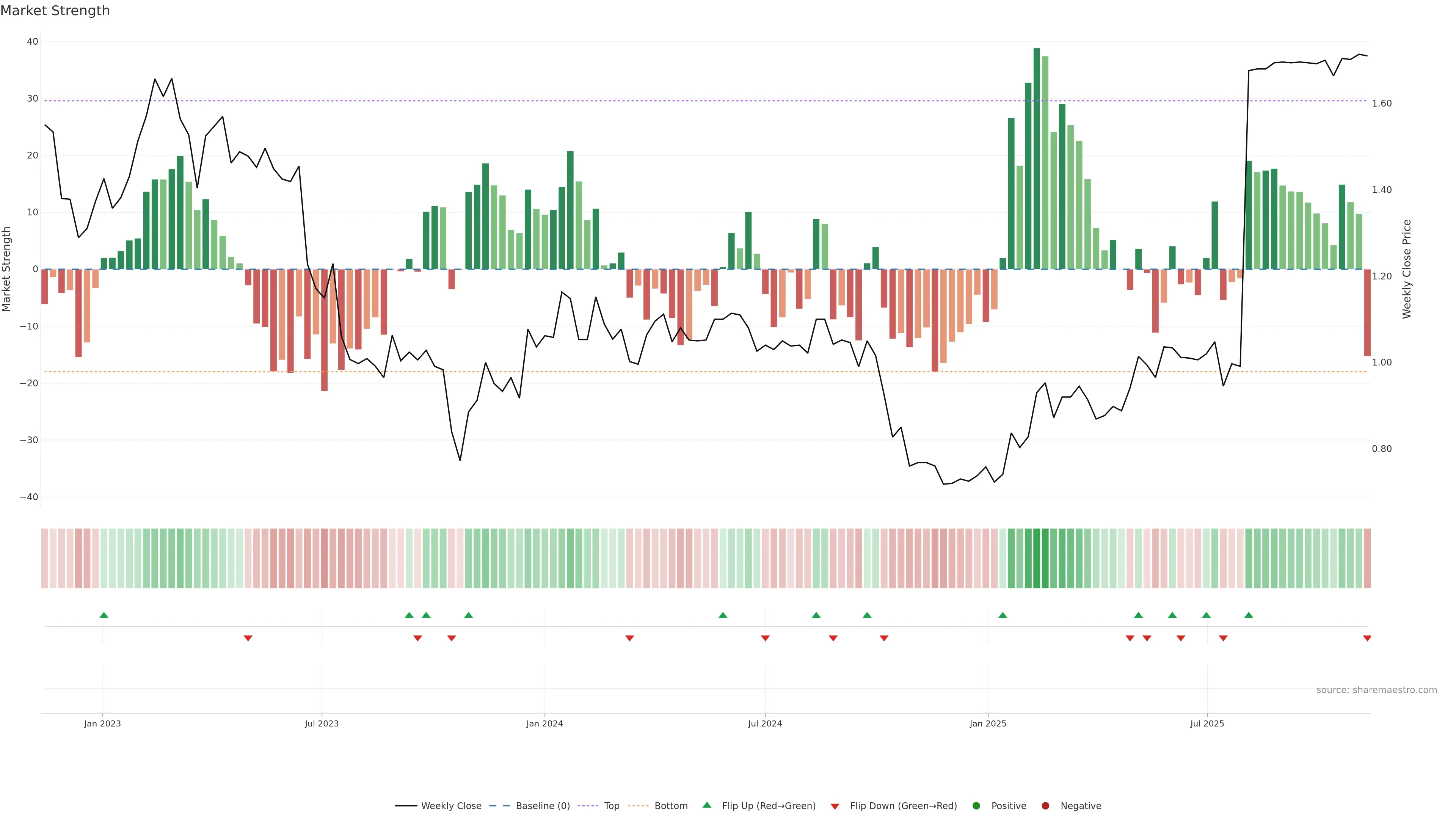Click the 1.60 right axis tick label
The image size is (1456, 819).
(x=1381, y=104)
